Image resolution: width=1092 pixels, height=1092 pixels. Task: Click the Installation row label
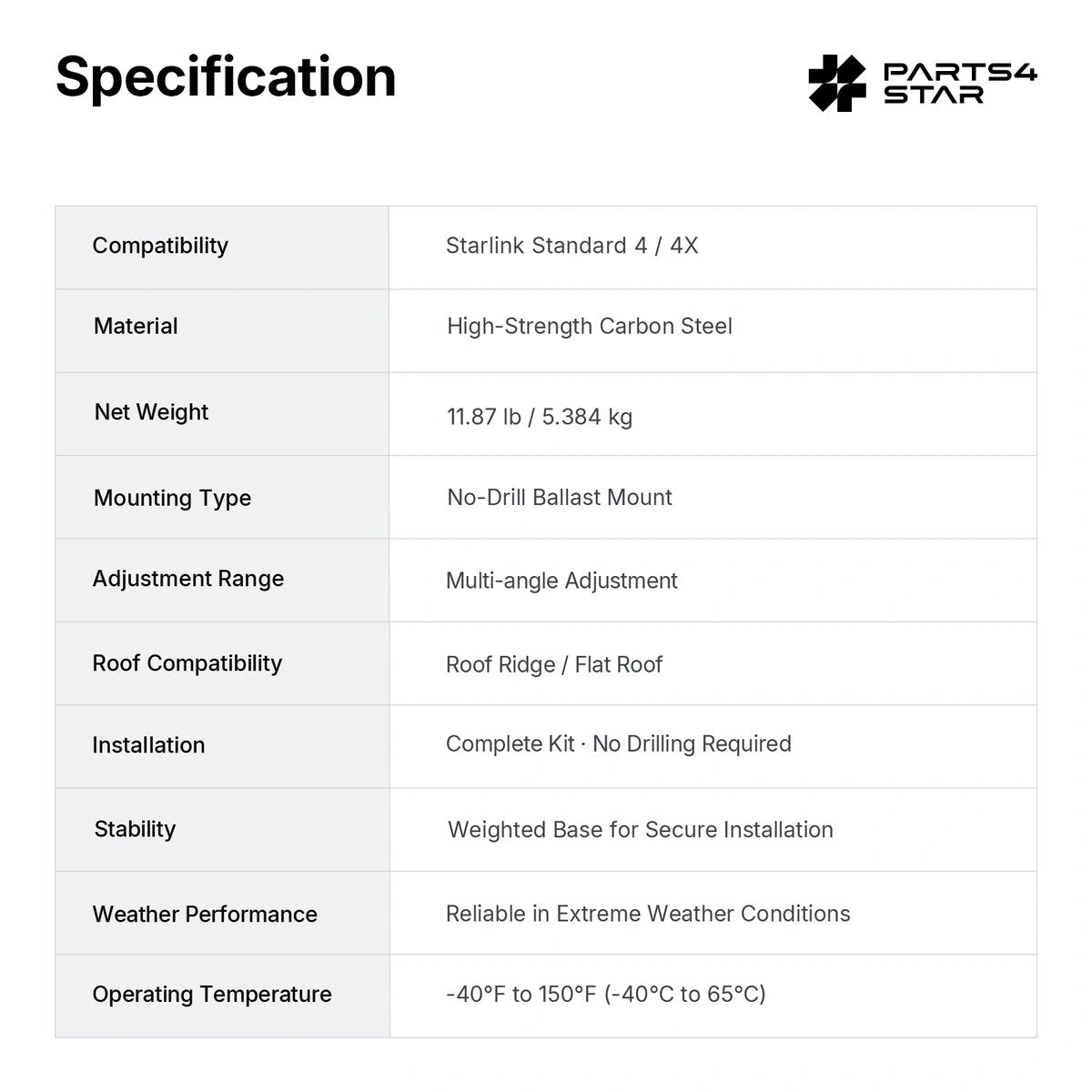click(x=148, y=745)
